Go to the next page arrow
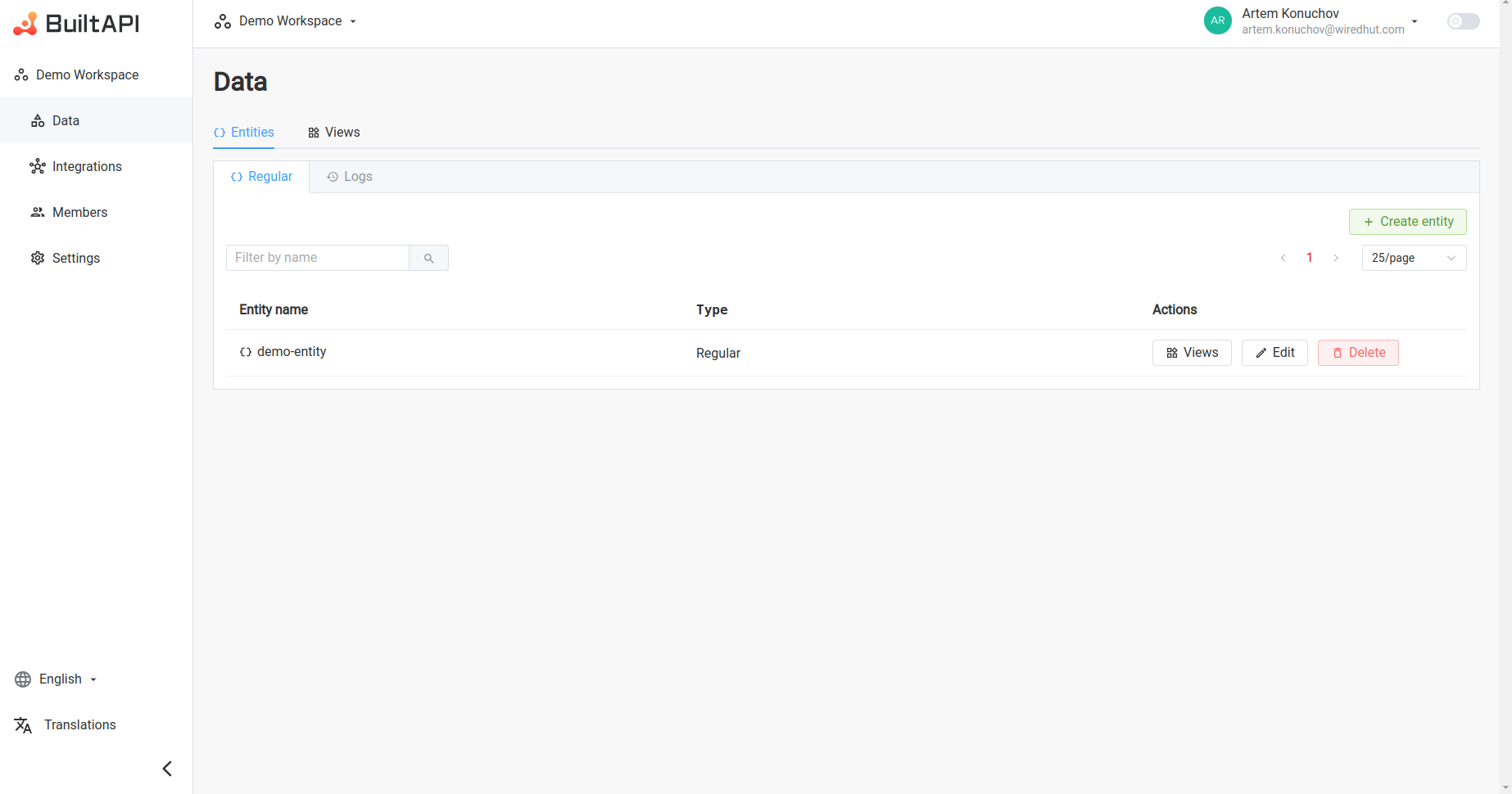Image resolution: width=1512 pixels, height=794 pixels. 1336,258
